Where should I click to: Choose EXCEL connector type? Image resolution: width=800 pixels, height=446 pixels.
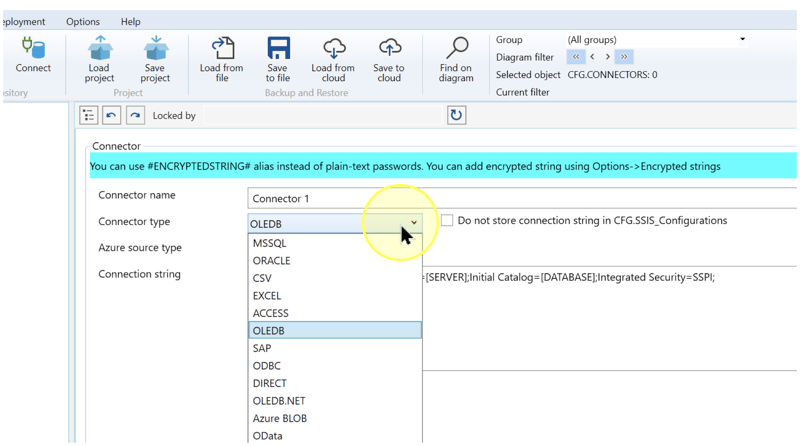click(x=335, y=296)
